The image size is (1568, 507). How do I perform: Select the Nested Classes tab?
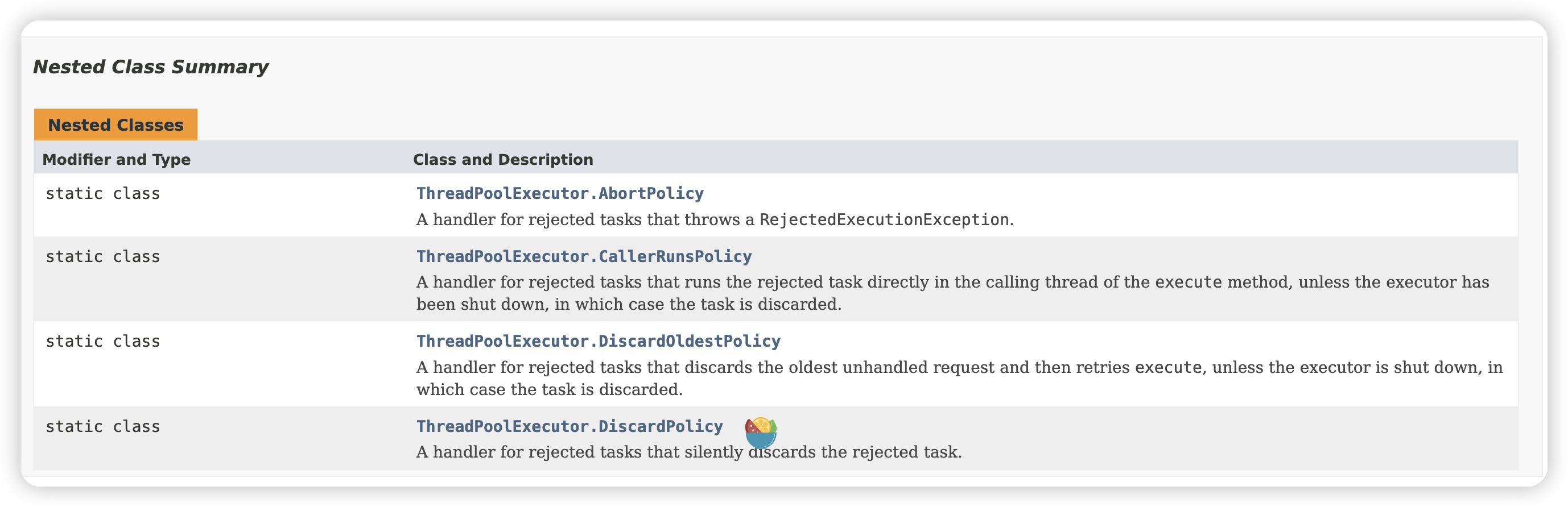115,125
